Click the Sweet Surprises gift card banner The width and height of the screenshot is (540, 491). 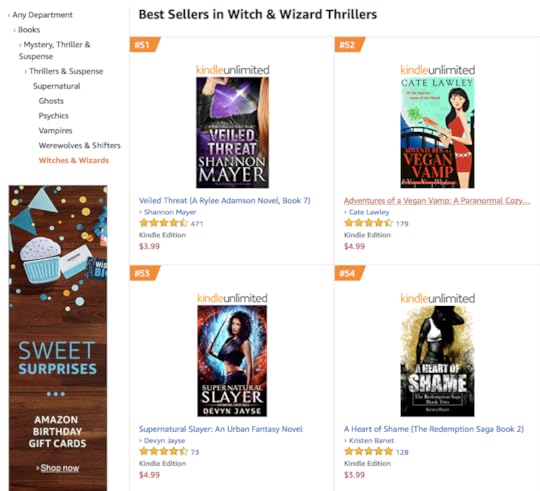pos(58,338)
